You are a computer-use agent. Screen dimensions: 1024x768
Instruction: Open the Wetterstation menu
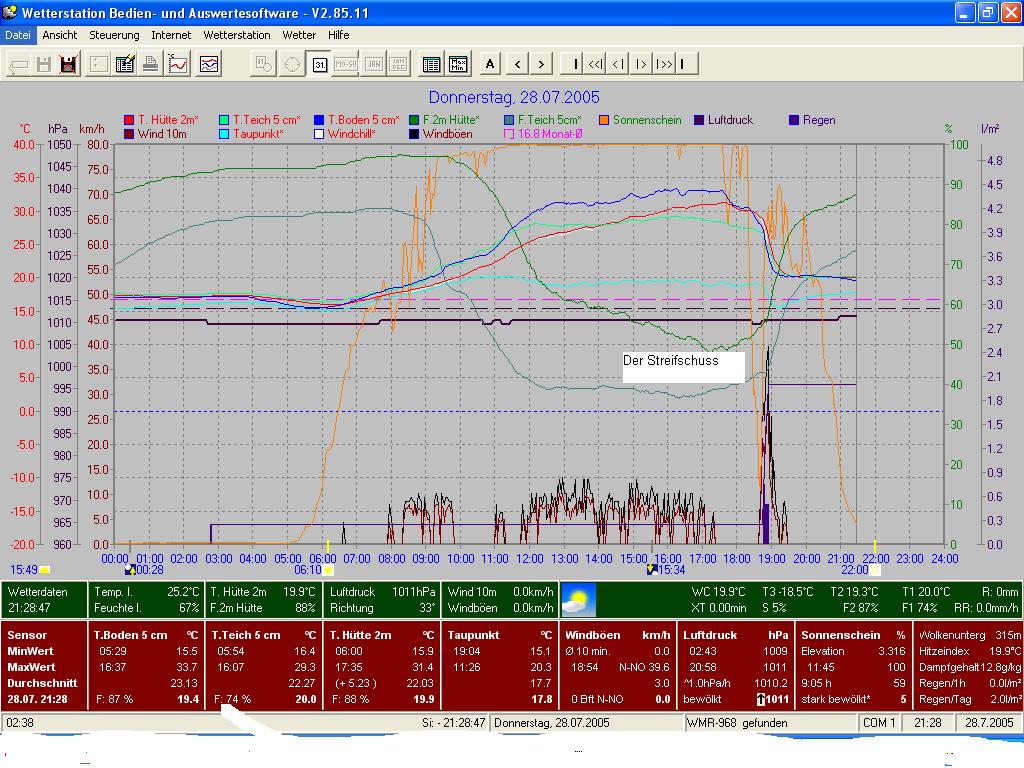(x=236, y=35)
